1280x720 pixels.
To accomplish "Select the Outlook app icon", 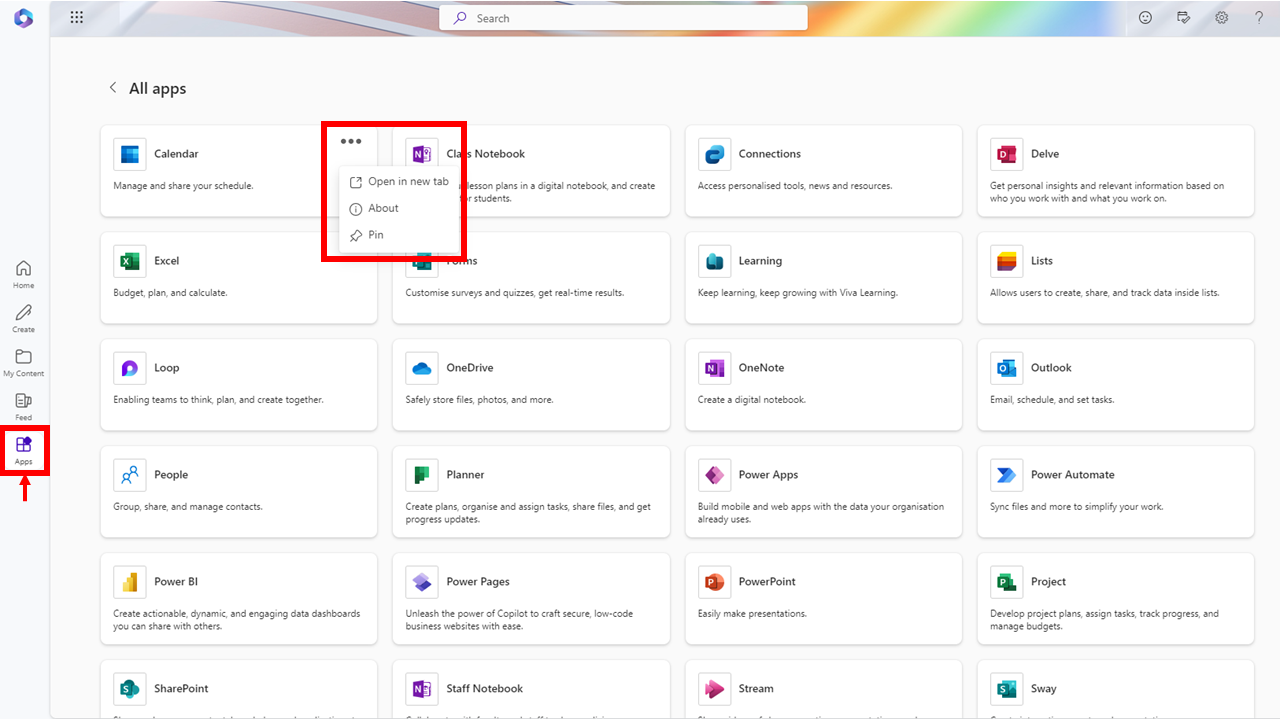I will point(1006,367).
